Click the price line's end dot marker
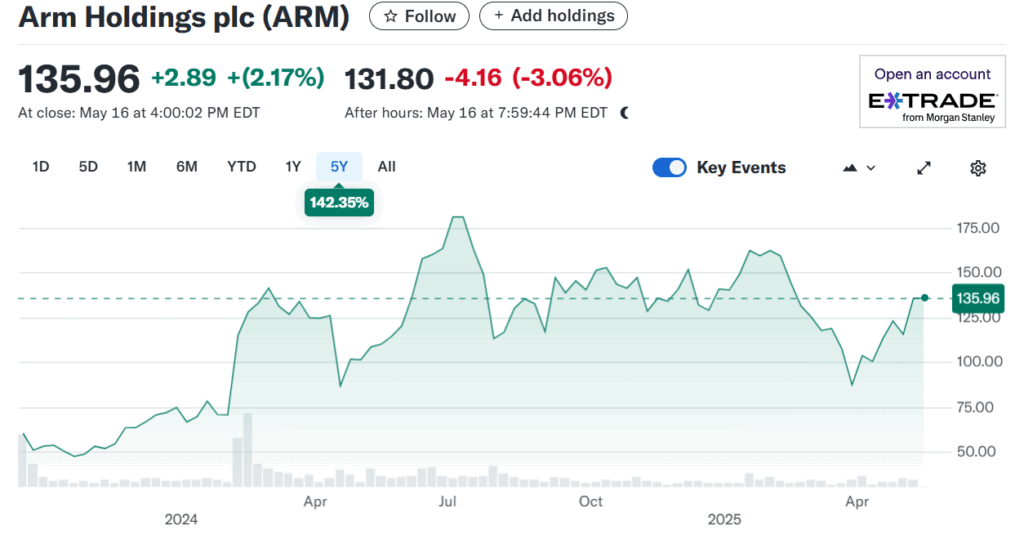The height and width of the screenshot is (535, 1024). tap(925, 298)
